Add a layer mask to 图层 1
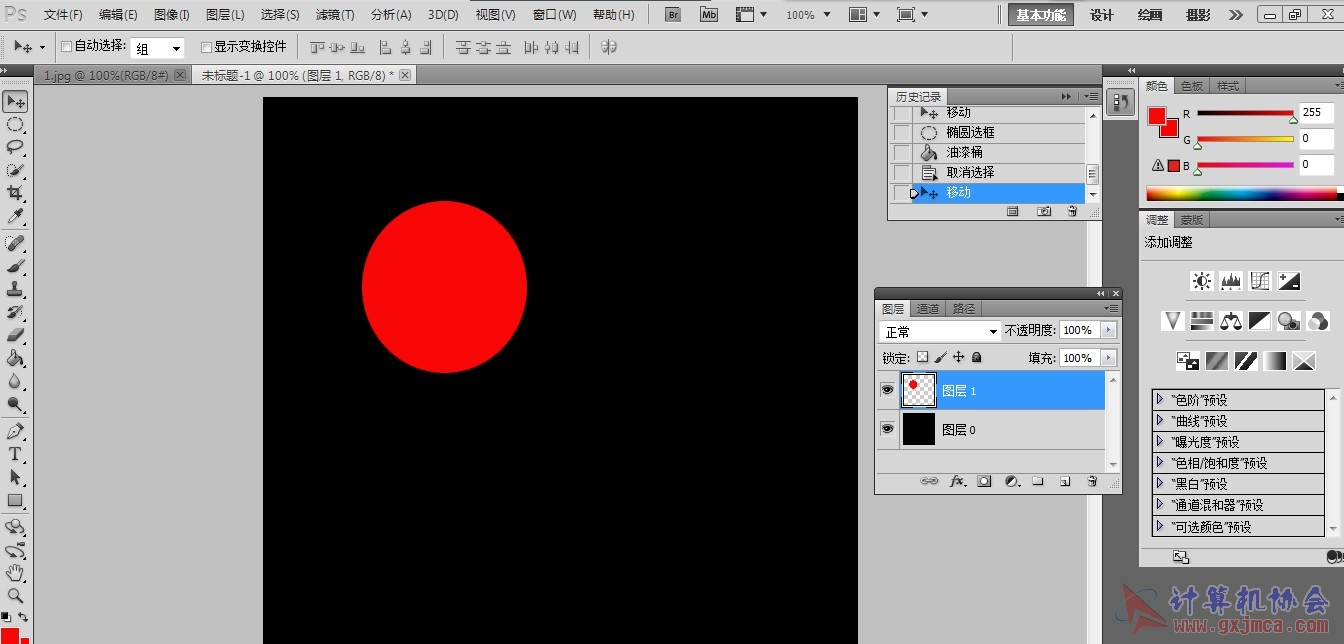 pyautogui.click(x=984, y=481)
